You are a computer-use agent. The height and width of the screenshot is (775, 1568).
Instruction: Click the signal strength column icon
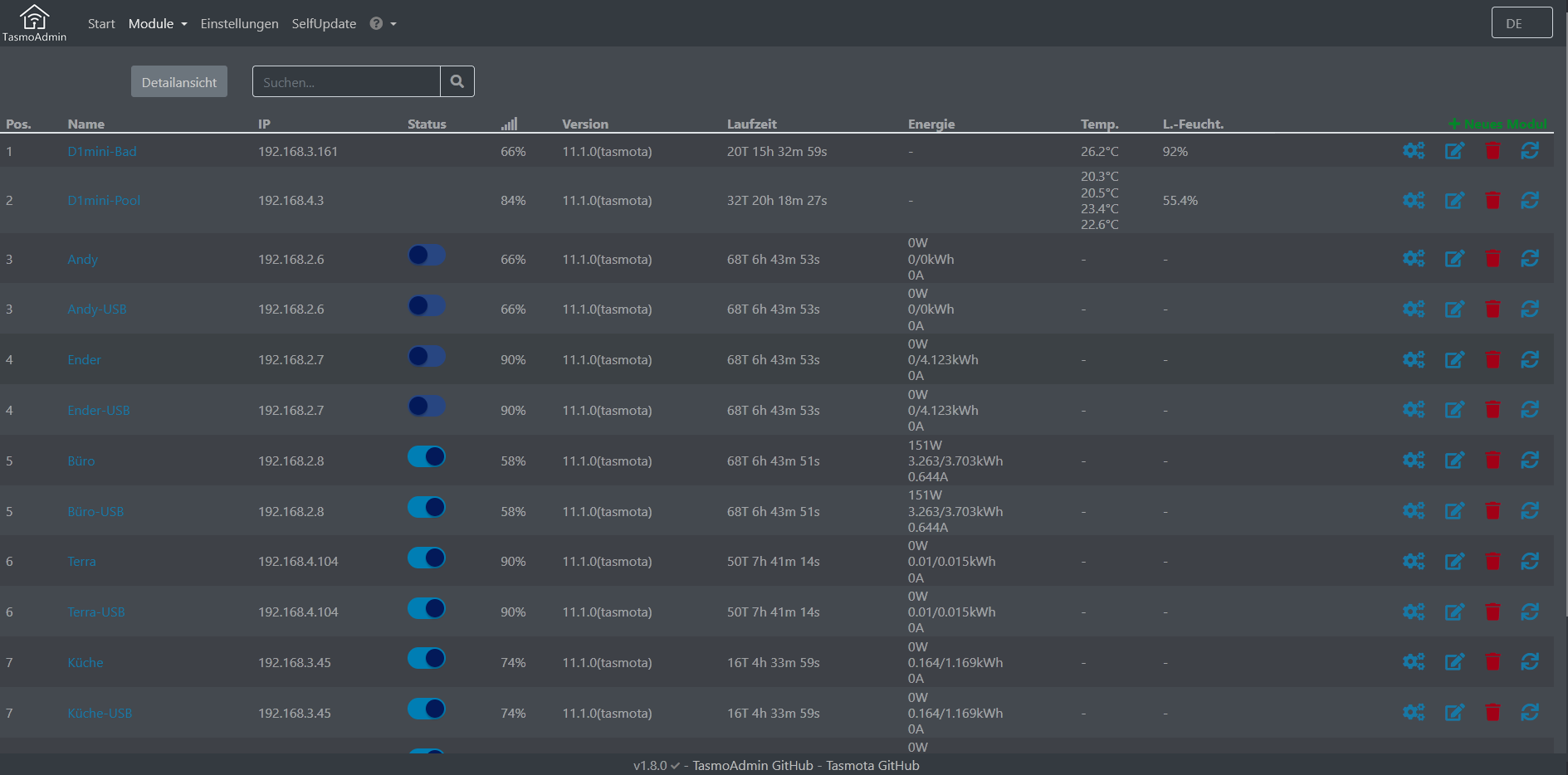(510, 124)
